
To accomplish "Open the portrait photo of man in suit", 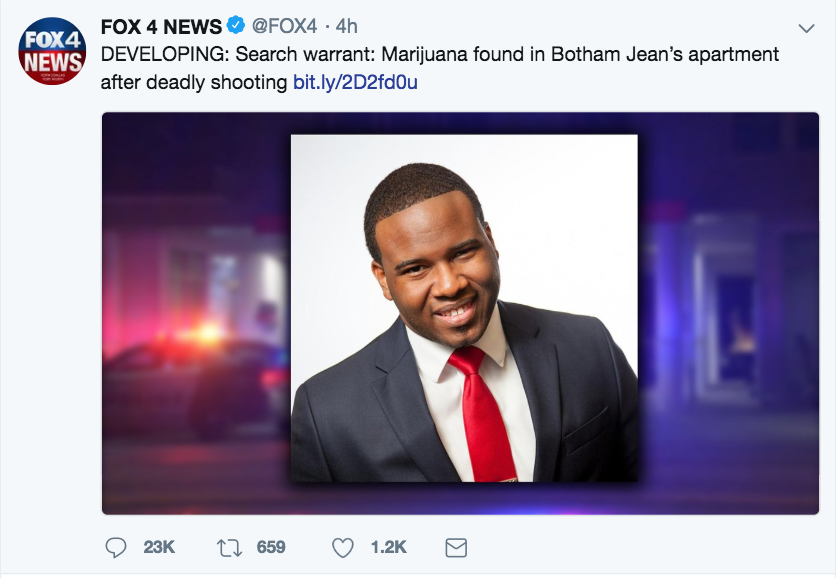I will 464,308.
